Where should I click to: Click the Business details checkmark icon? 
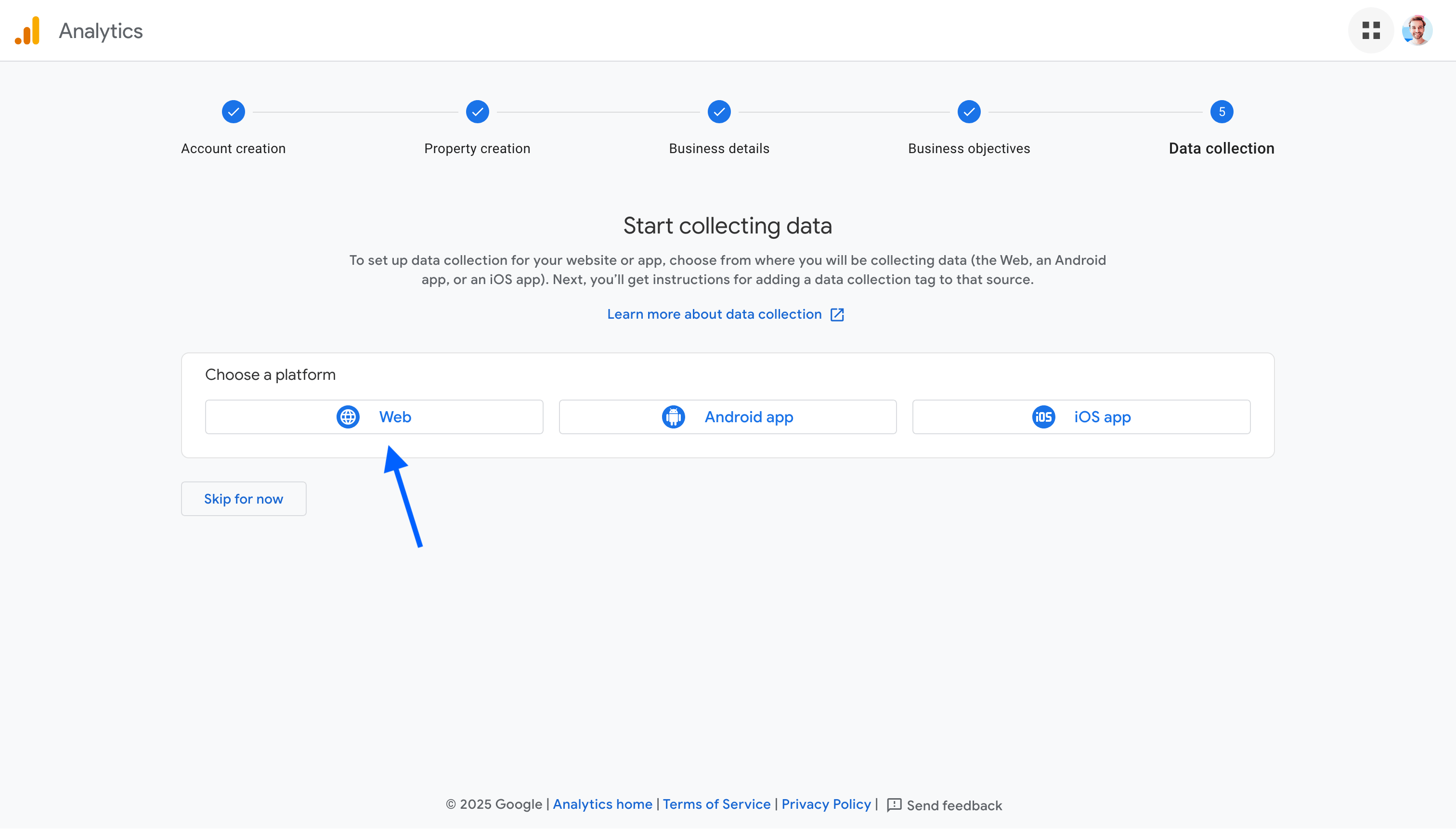point(719,112)
